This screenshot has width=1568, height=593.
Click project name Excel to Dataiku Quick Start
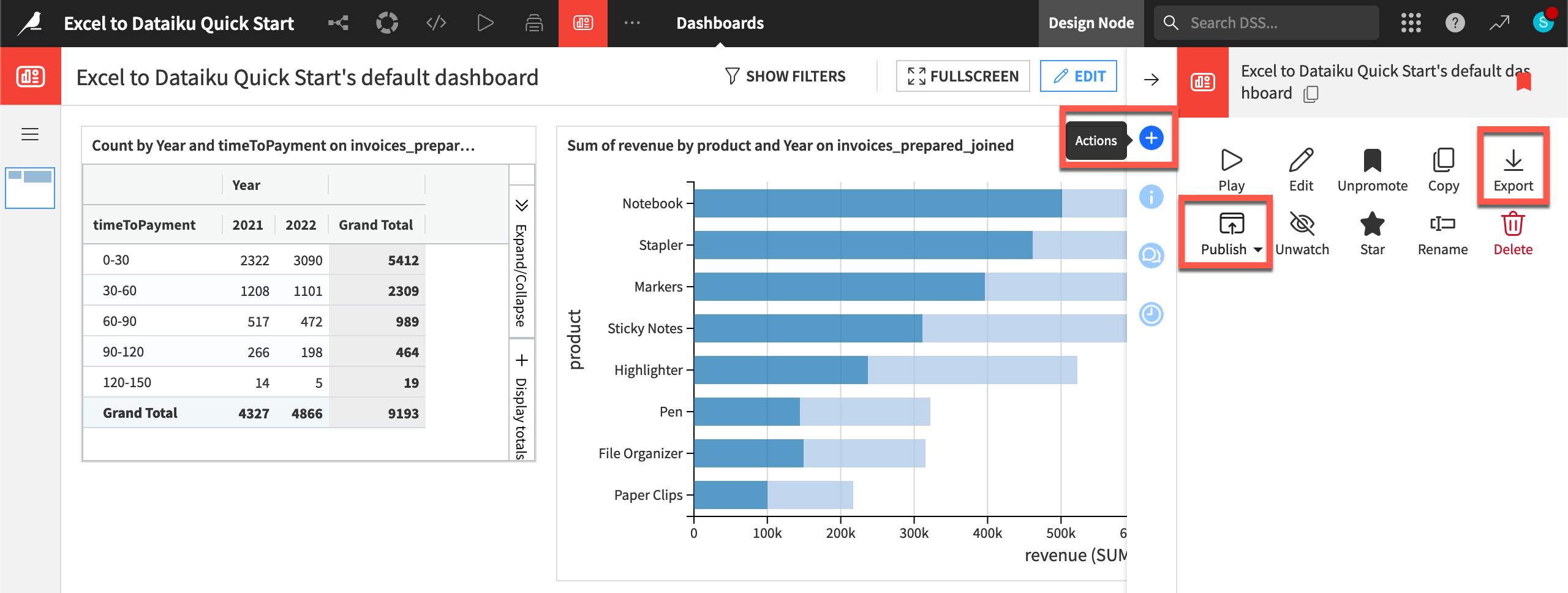coord(179,23)
